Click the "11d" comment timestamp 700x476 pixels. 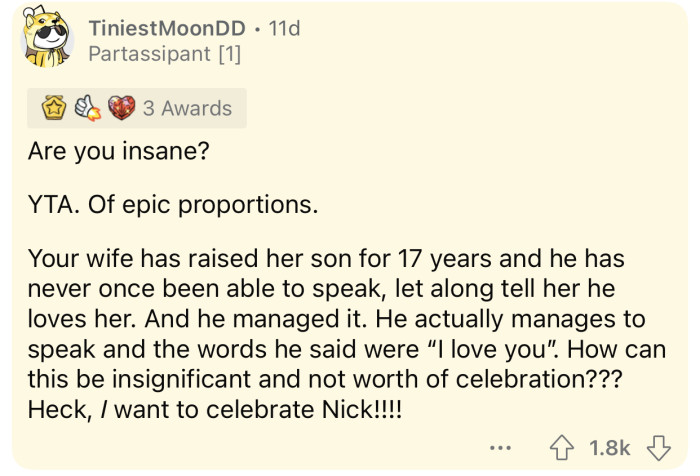point(284,26)
